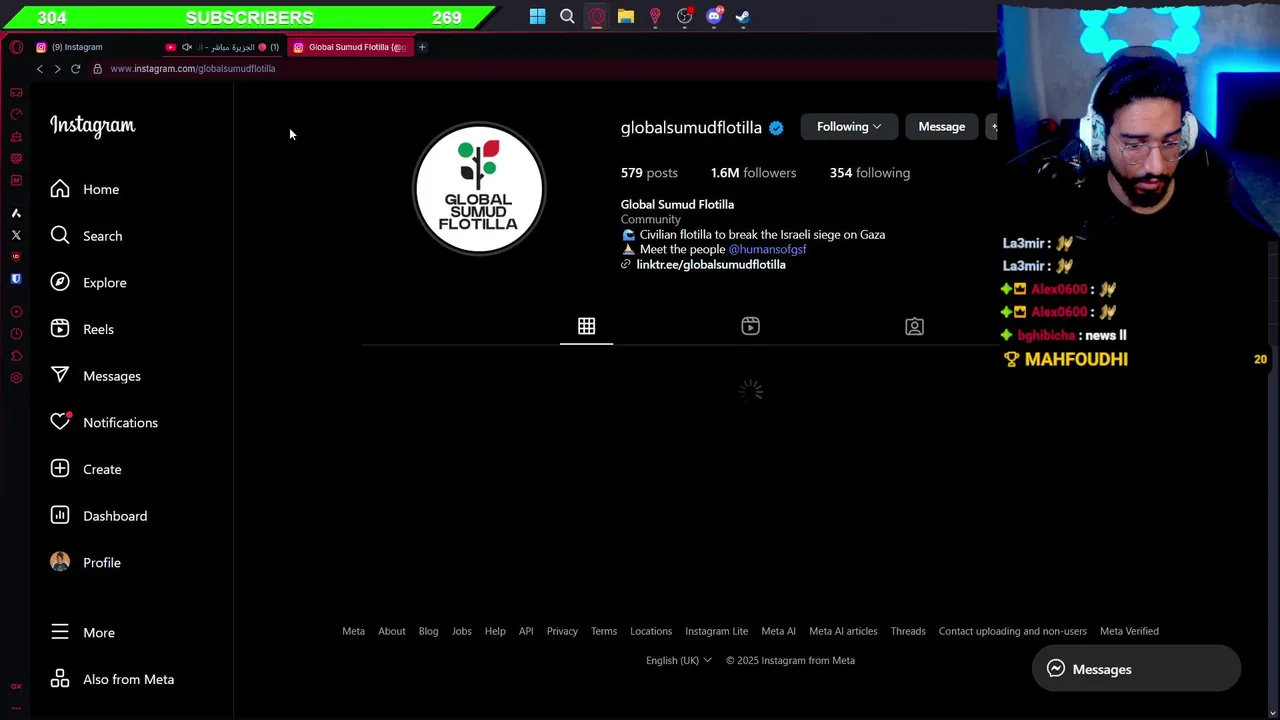Viewport: 1280px width, 720px height.
Task: Open the Following dropdown
Action: pos(848,127)
